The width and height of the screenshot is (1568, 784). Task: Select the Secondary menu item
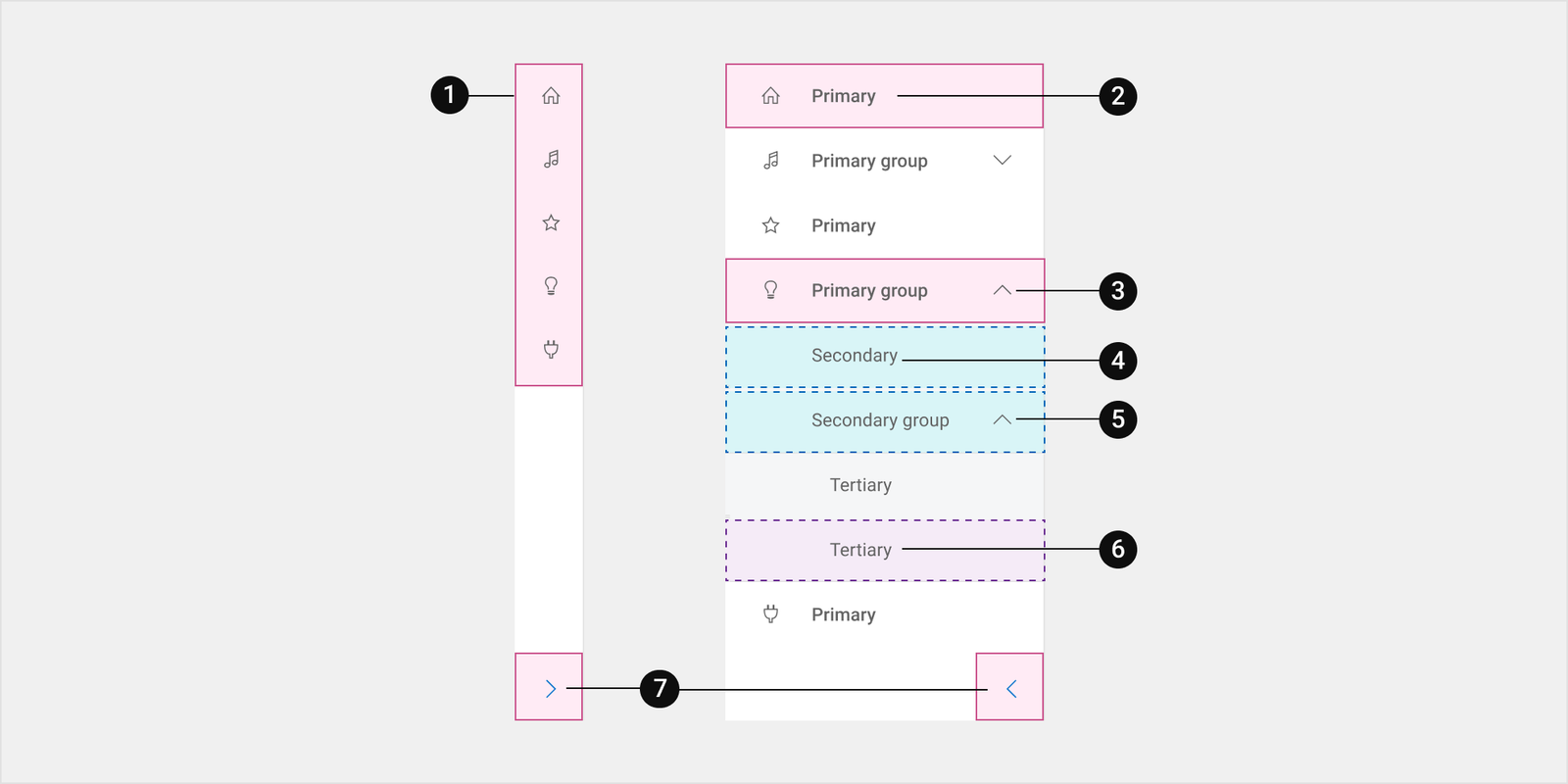pyautogui.click(x=885, y=356)
